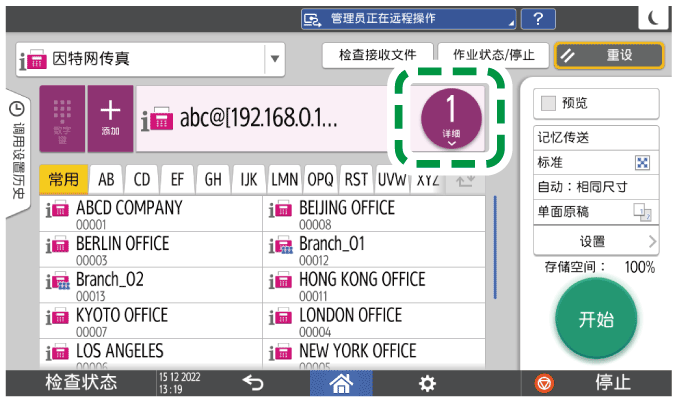This screenshot has width=675, height=400.
Task: Open settings gear in bottom bar
Action: pyautogui.click(x=427, y=383)
